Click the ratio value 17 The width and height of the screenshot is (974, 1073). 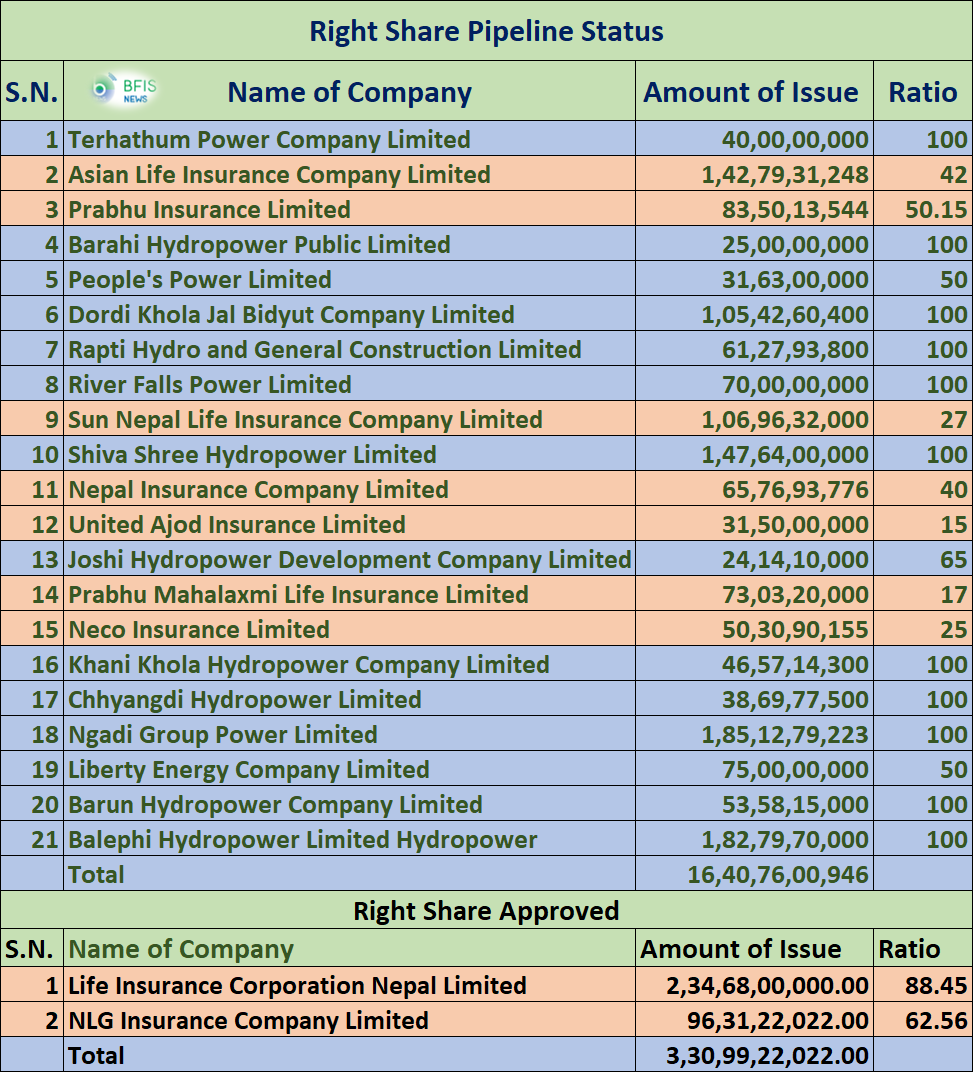953,594
